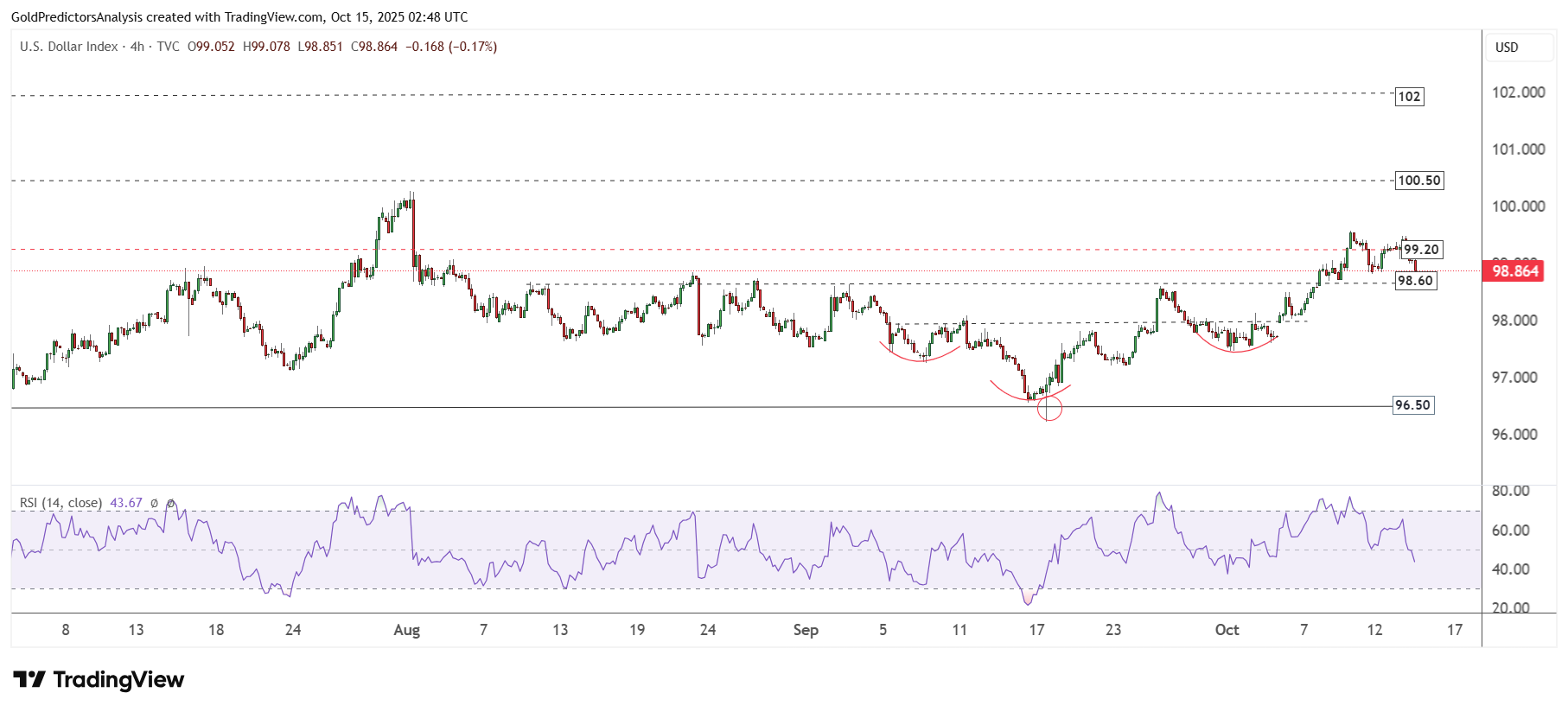Select the 102 resistance level label
This screenshot has width=1568, height=712.
[1409, 97]
